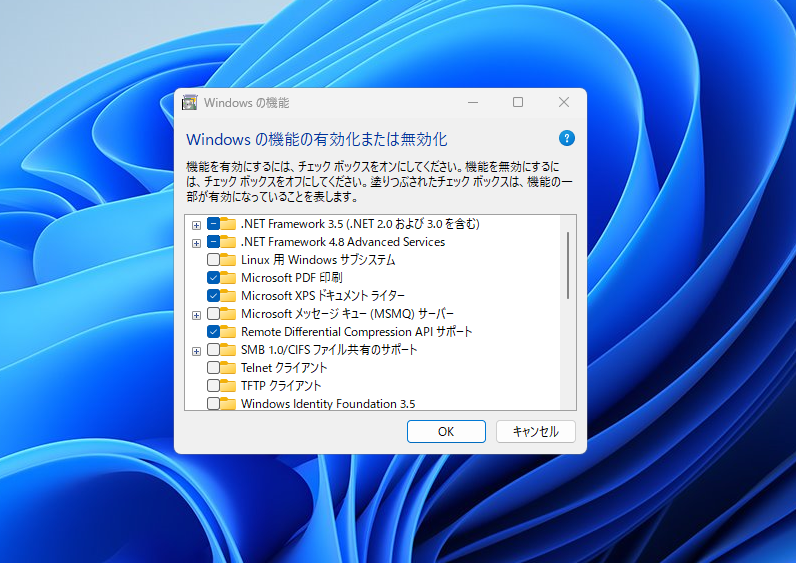Viewport: 796px width, 563px height.
Task: Toggle the .NET Framework 4.8 Advanced Services checkbox
Action: click(x=213, y=242)
